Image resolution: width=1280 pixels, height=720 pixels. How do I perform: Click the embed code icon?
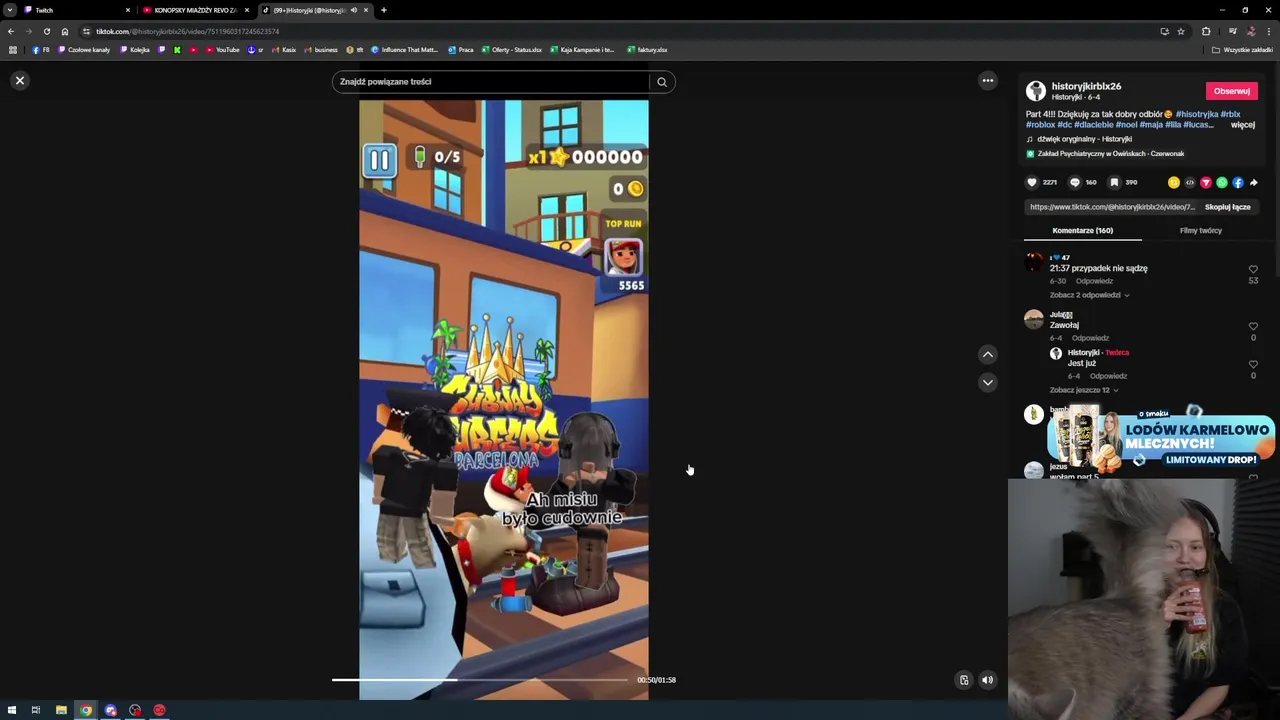pos(1189,183)
